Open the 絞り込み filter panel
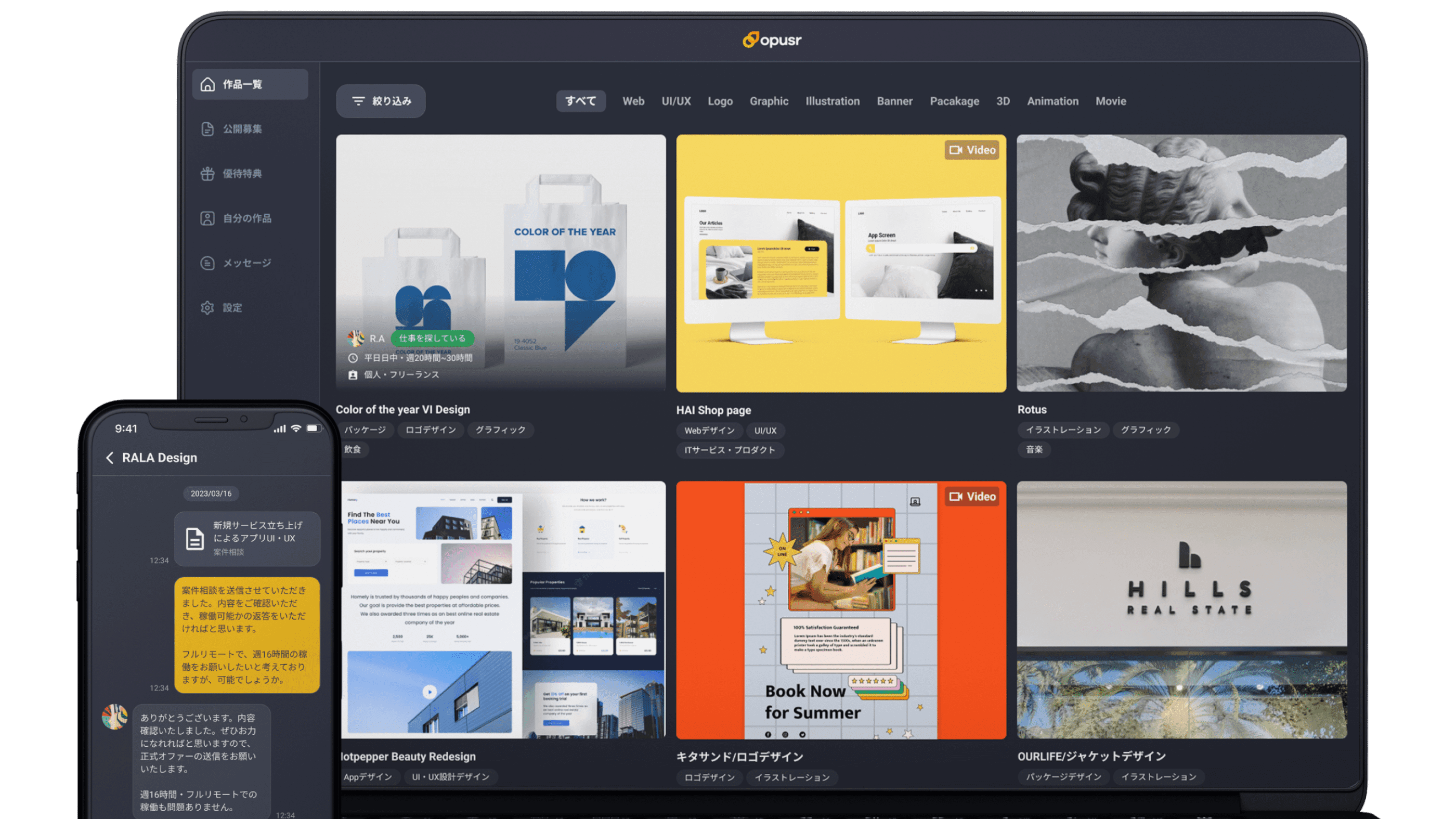This screenshot has width=1456, height=819. tap(381, 100)
